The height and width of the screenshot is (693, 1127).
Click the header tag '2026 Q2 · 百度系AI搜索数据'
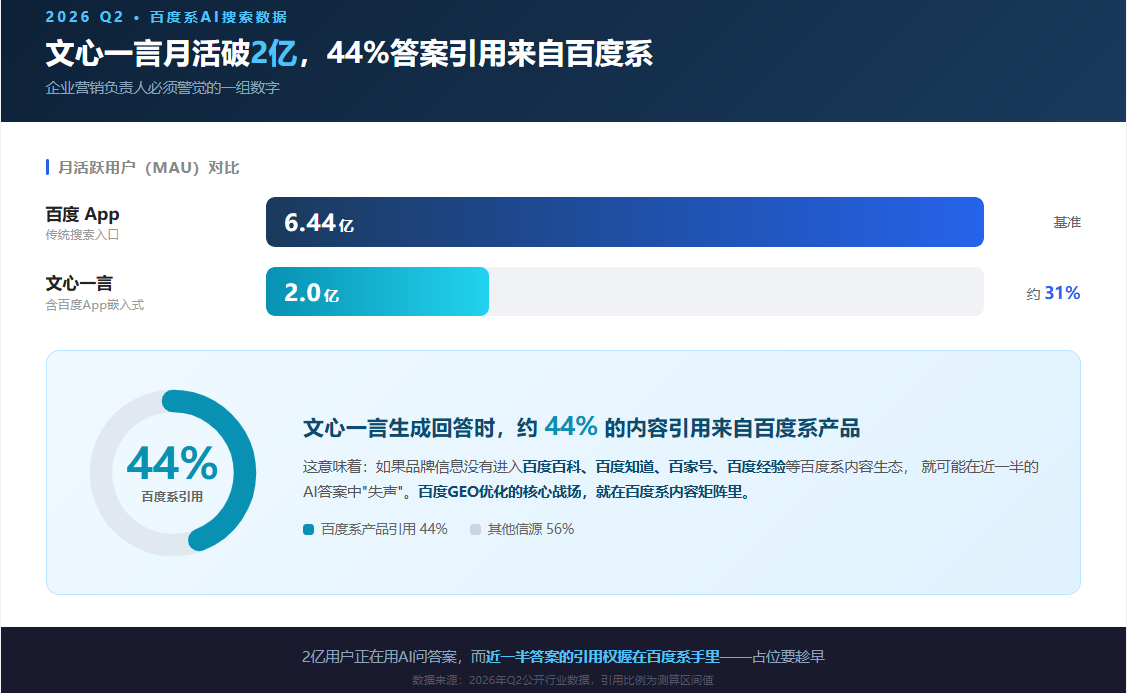coord(166,17)
